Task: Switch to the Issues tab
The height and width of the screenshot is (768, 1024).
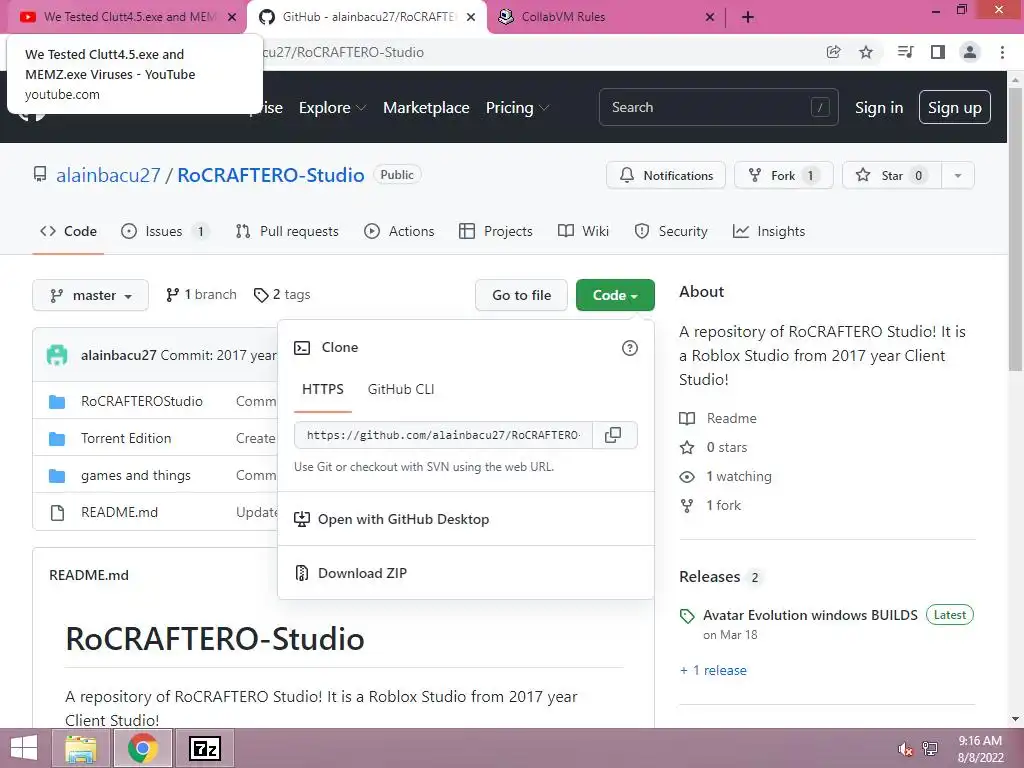Action: (165, 231)
